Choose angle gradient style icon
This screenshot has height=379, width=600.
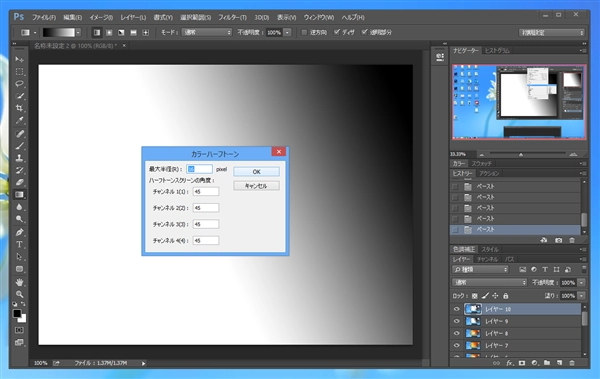(x=121, y=33)
